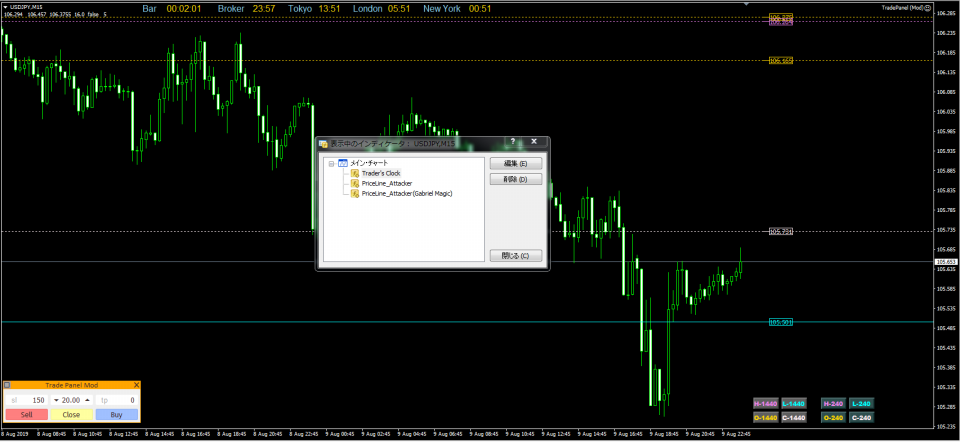Toggle the O-1440 open line button
The width and height of the screenshot is (960, 442).
766,417
